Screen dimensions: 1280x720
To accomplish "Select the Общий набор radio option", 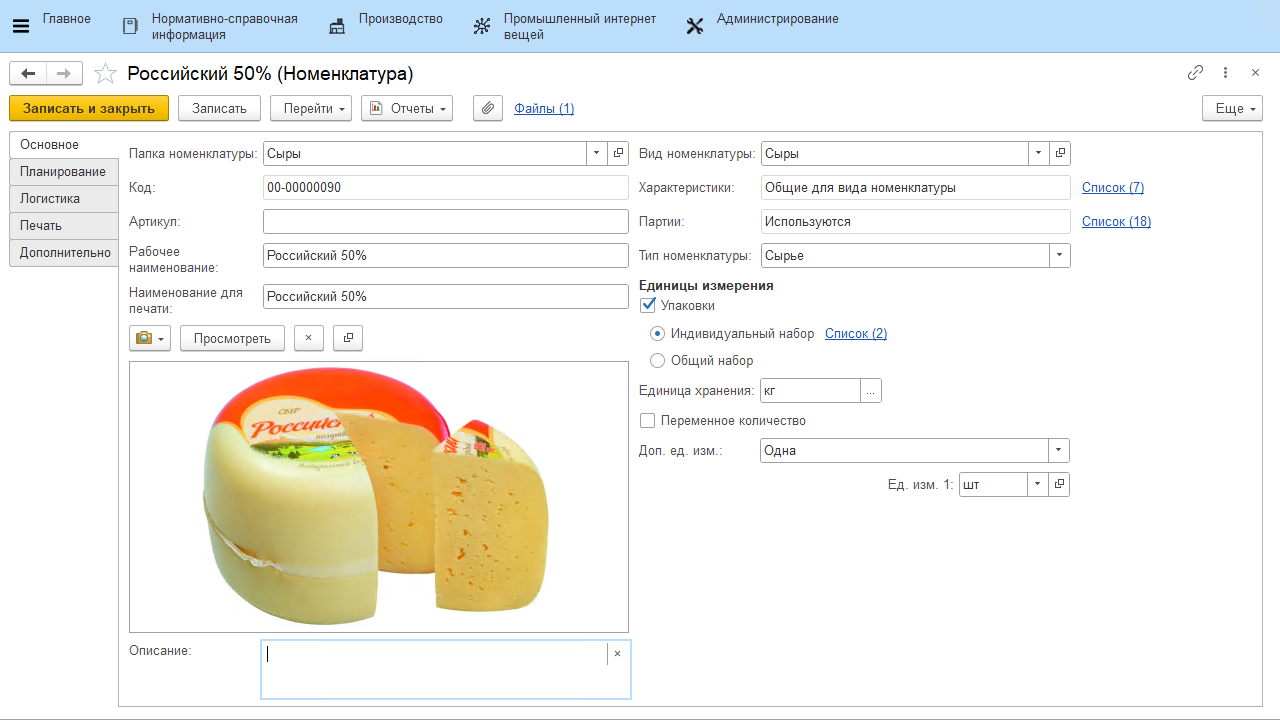I will click(x=657, y=360).
